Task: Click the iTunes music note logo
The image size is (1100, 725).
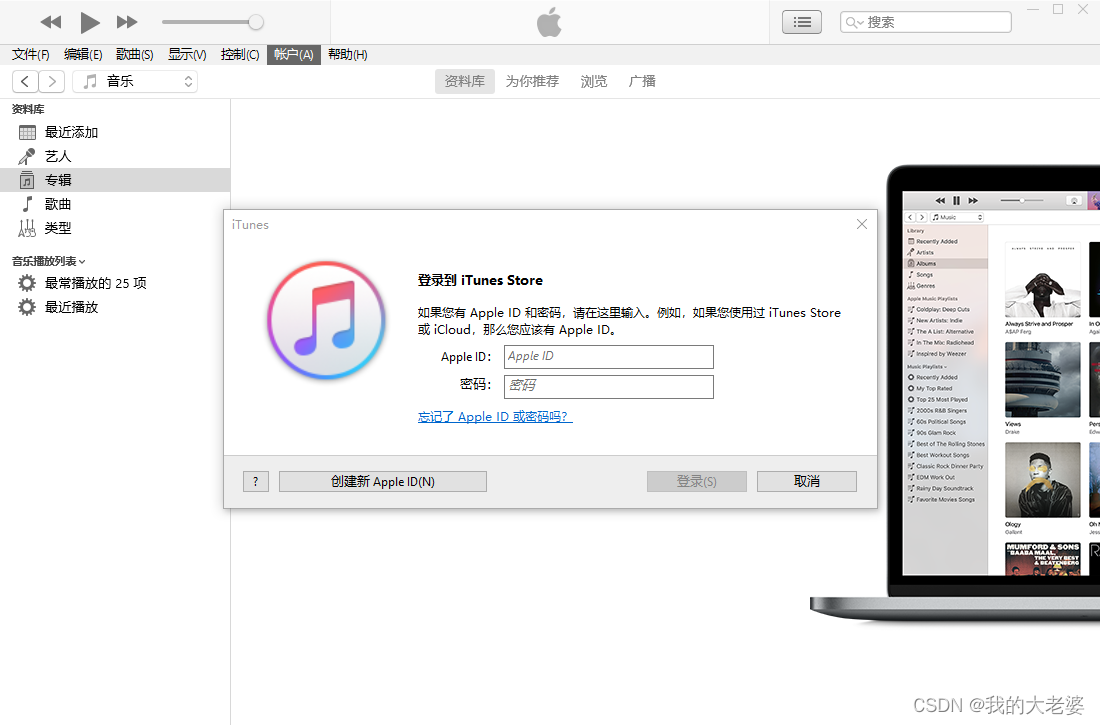Action: pyautogui.click(x=326, y=320)
